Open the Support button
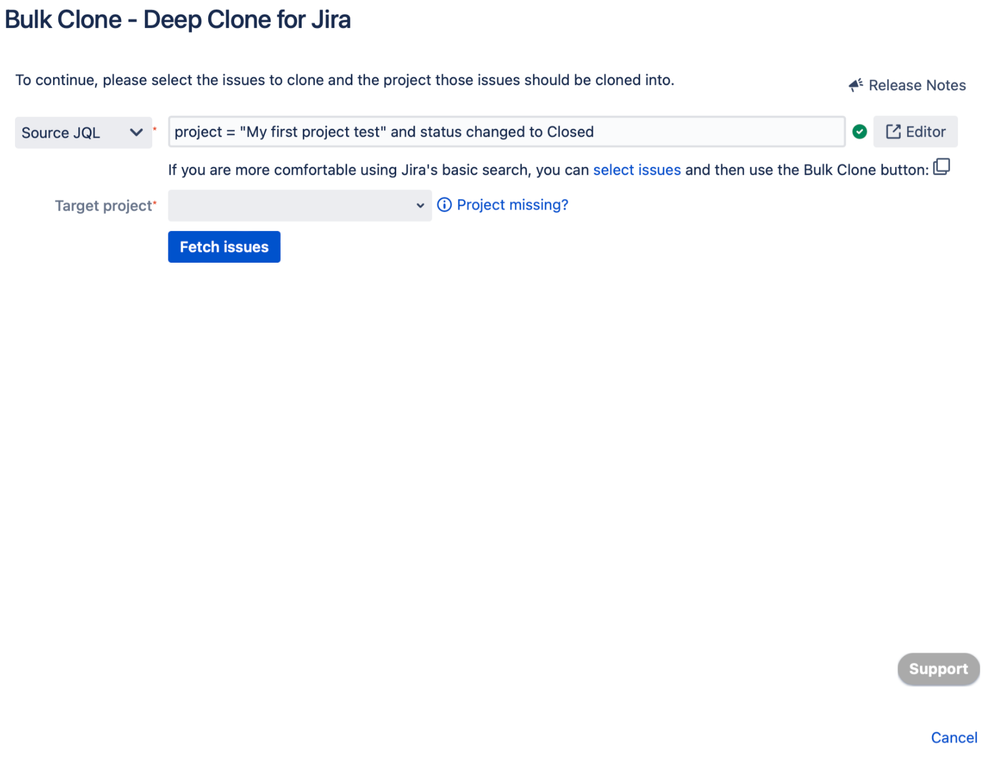This screenshot has height=761, width=999. (x=938, y=669)
